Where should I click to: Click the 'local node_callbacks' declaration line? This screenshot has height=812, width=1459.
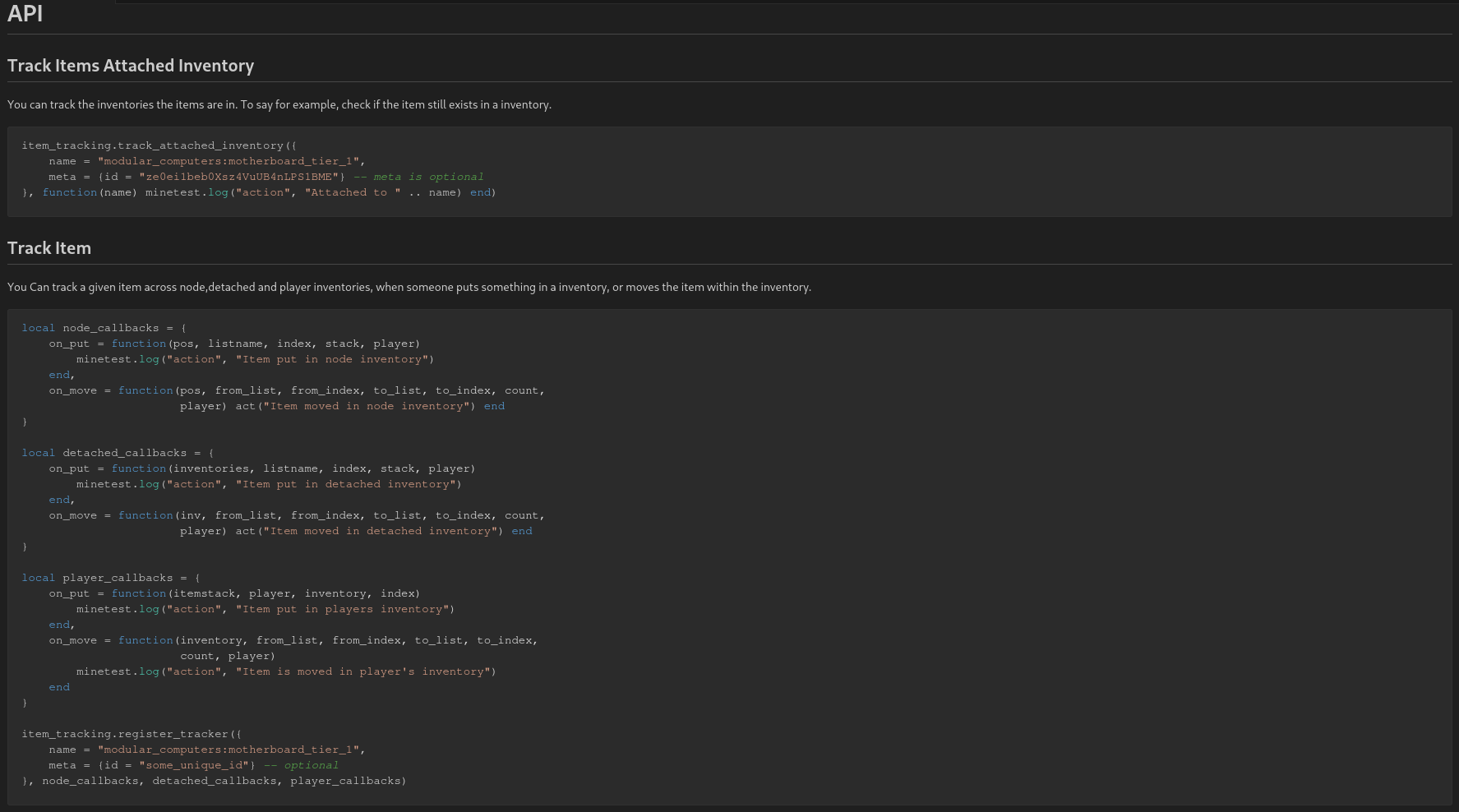104,328
